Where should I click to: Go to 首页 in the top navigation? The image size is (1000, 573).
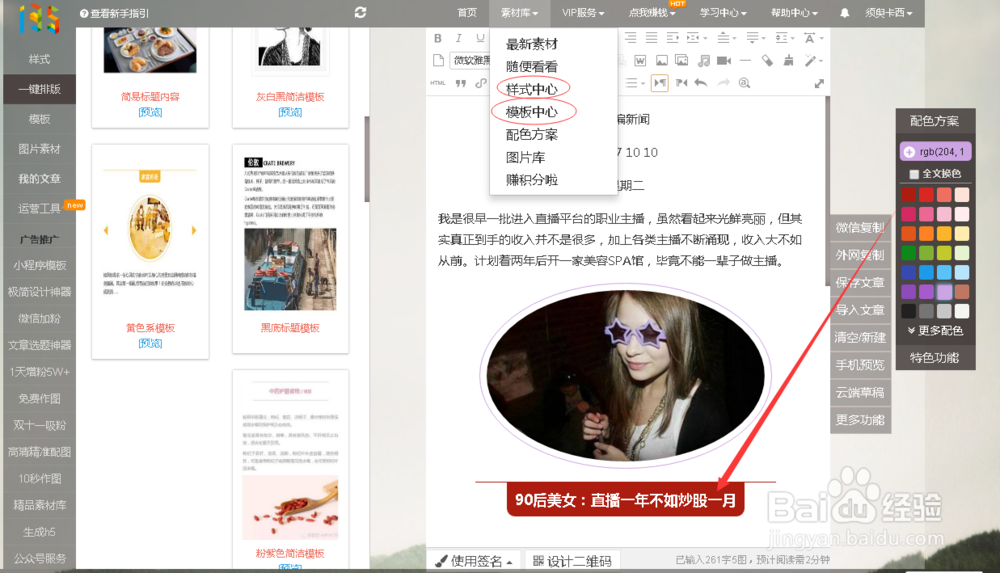(x=467, y=13)
